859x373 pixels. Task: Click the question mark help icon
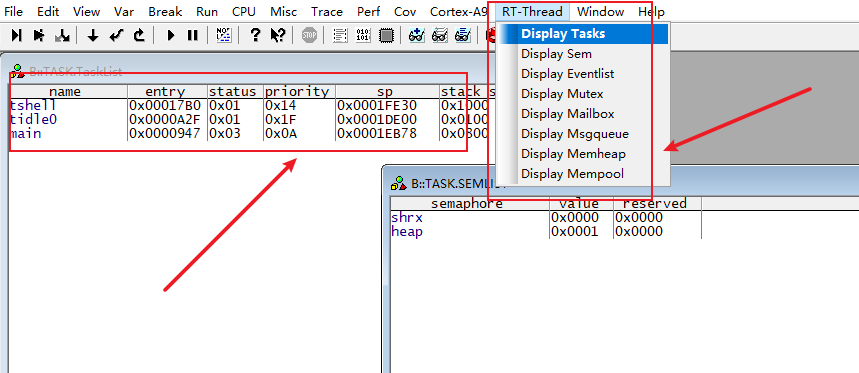click(255, 36)
